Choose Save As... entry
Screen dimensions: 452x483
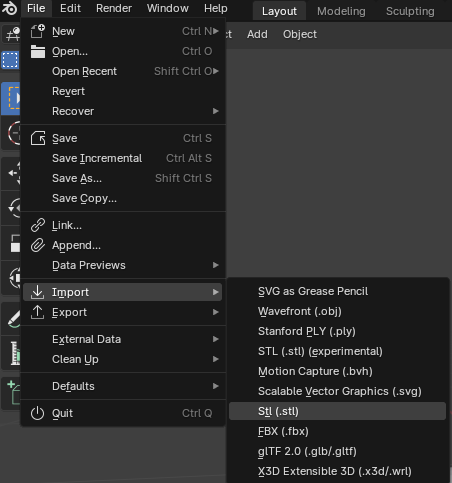pos(122,178)
